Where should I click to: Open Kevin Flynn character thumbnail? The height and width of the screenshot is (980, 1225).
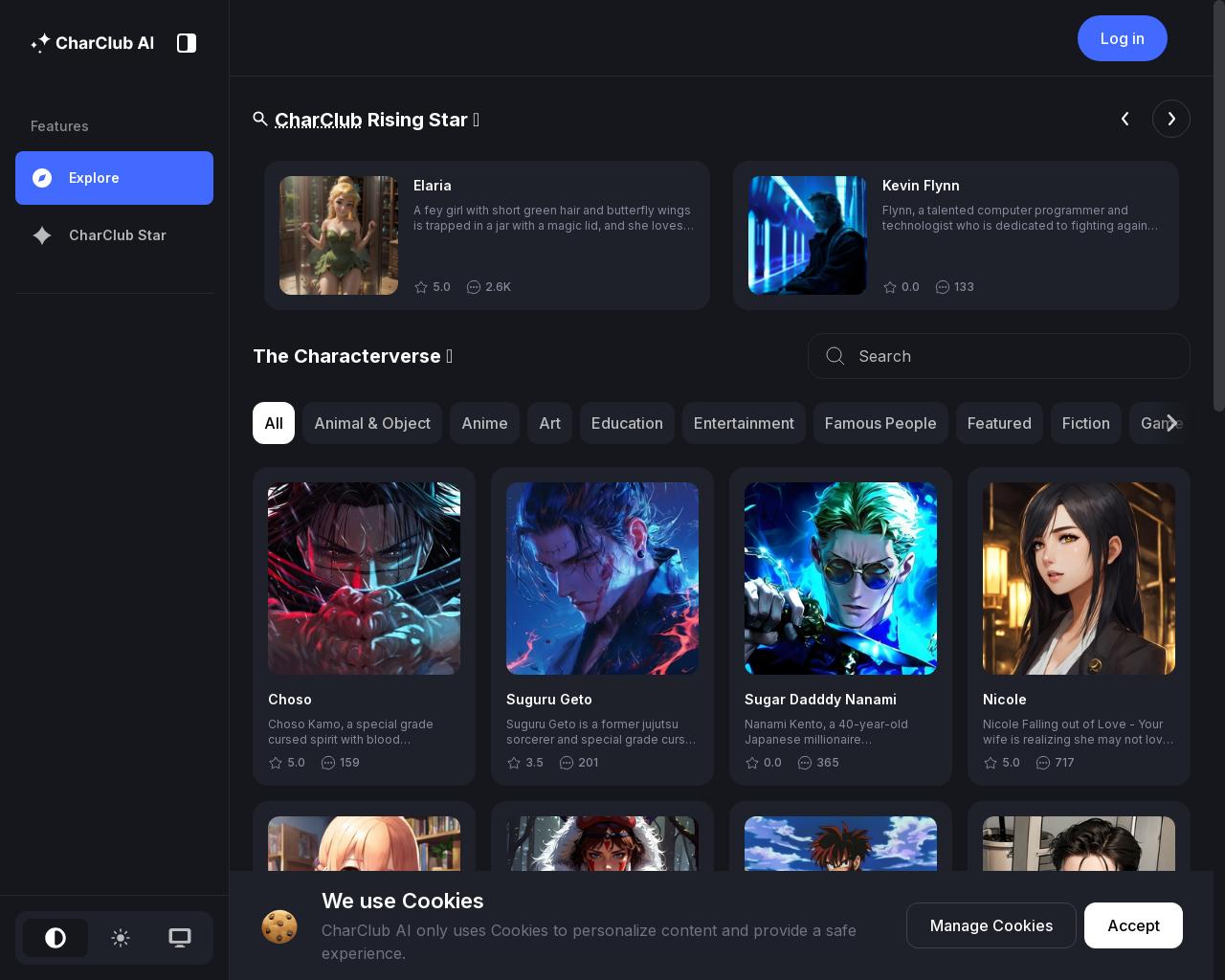(x=808, y=235)
